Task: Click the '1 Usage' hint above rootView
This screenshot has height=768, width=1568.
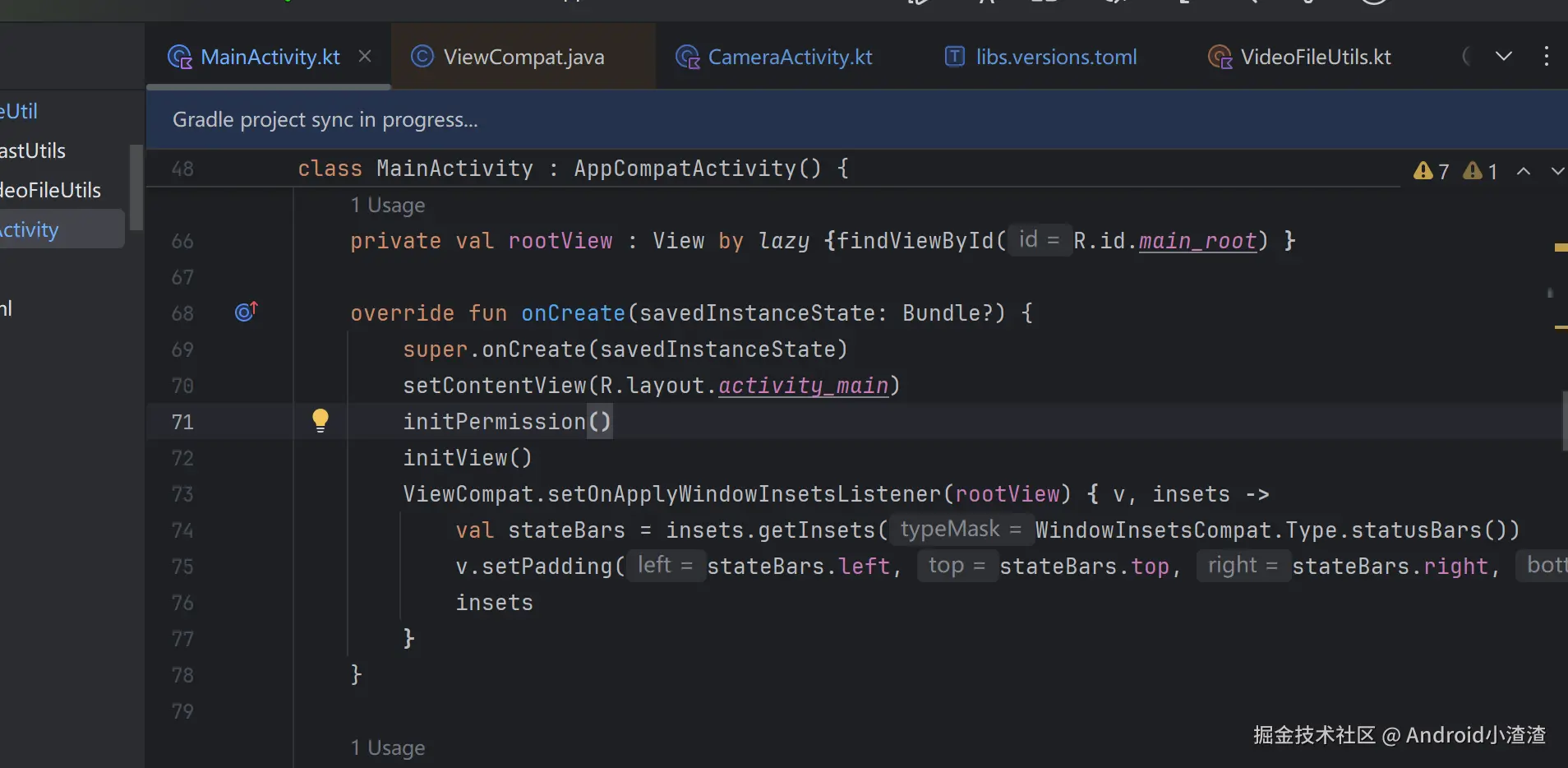Action: [388, 205]
